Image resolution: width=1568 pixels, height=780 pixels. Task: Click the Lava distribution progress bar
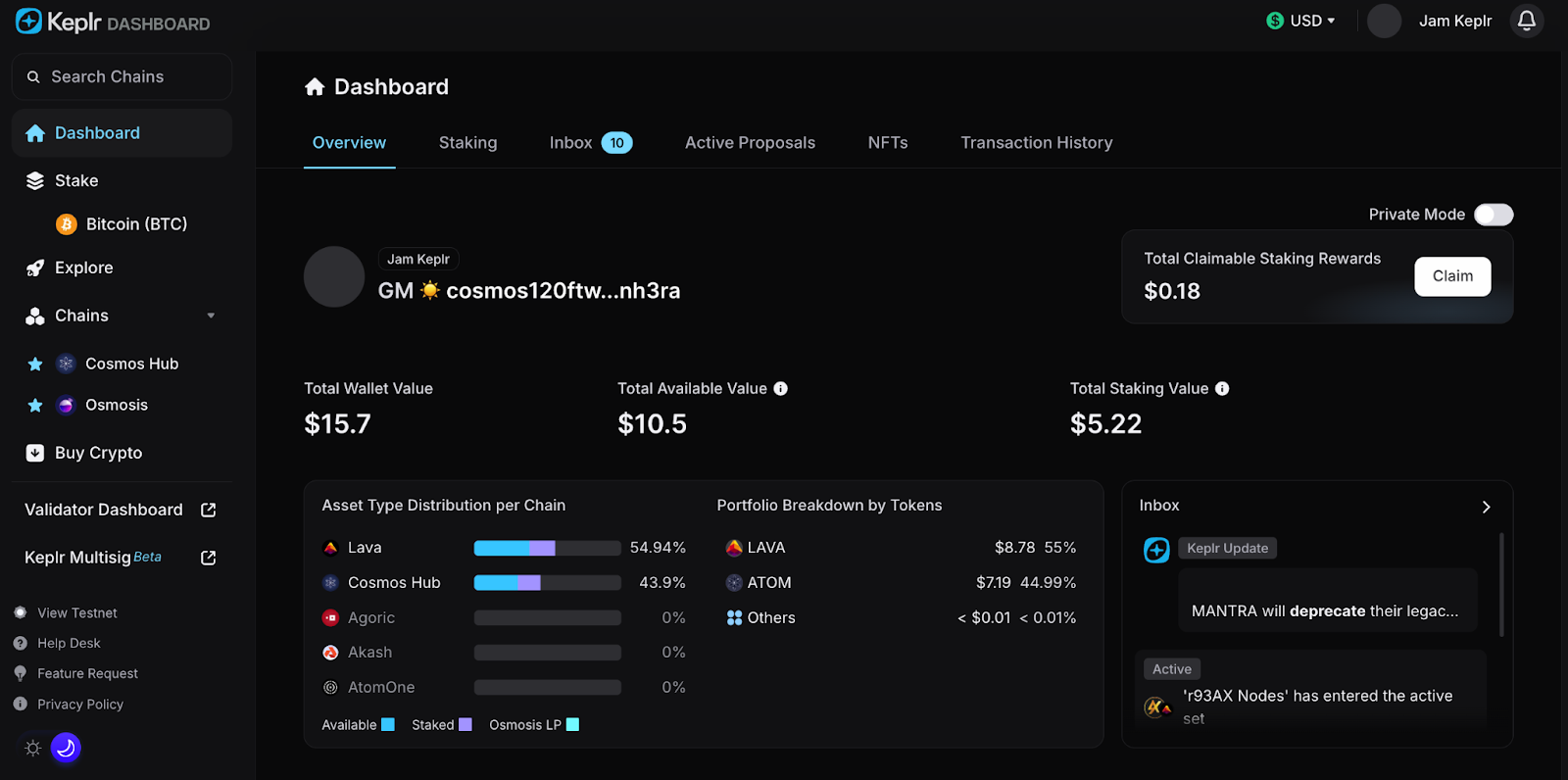click(547, 548)
